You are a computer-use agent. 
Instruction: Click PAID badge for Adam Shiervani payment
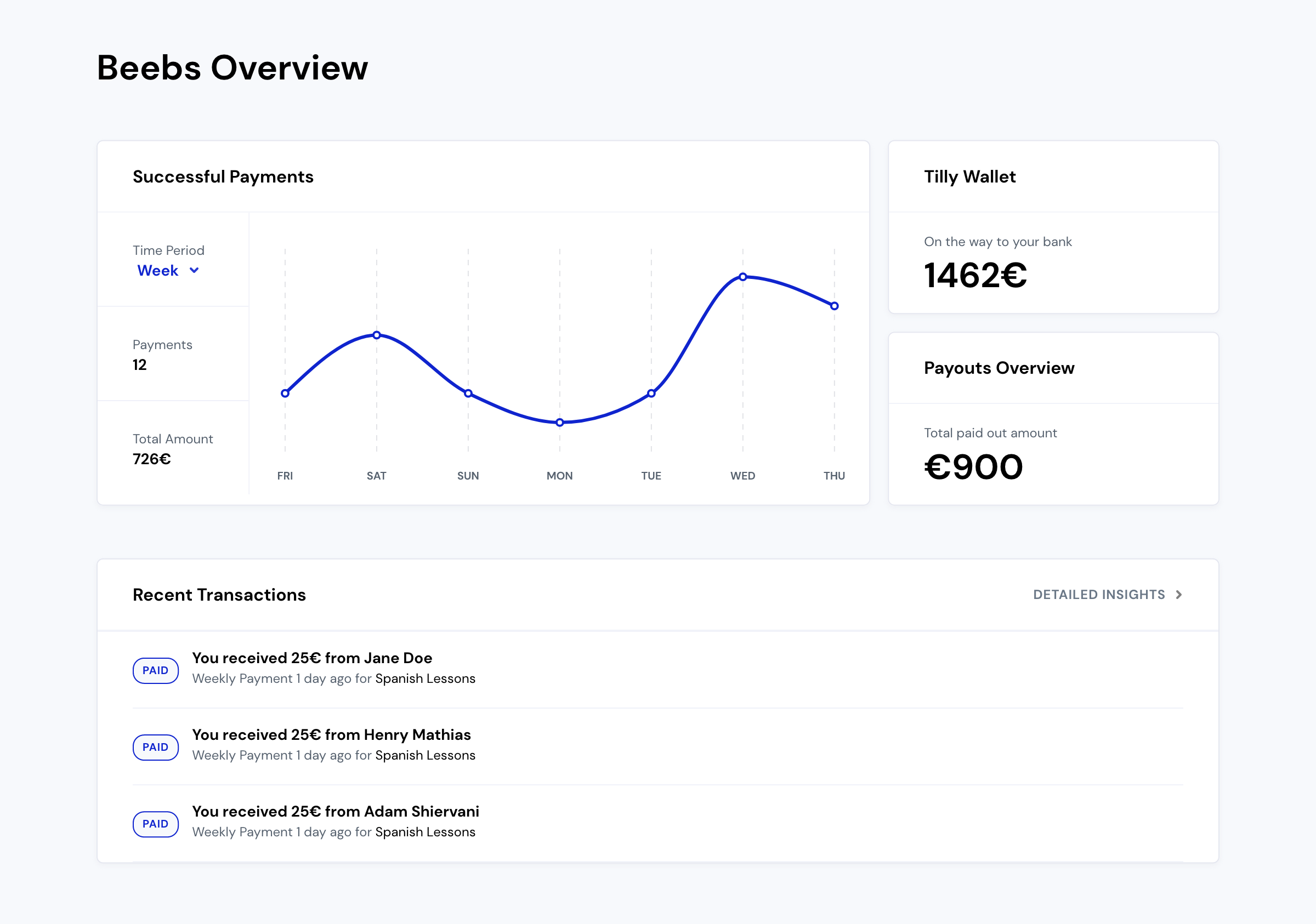click(x=155, y=824)
